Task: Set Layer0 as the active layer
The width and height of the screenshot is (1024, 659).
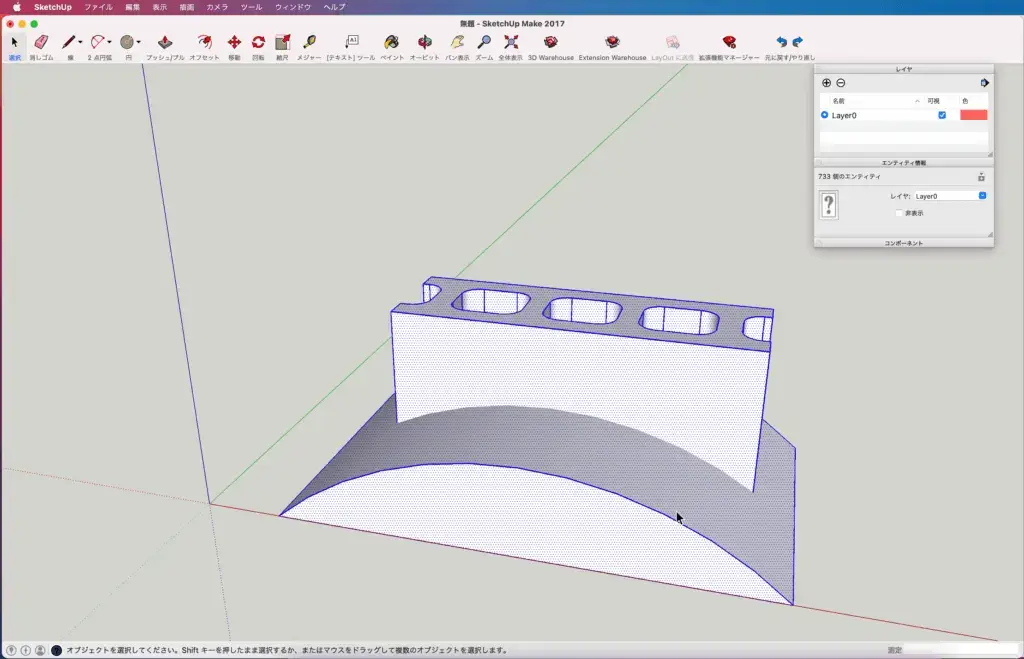Action: tap(824, 115)
